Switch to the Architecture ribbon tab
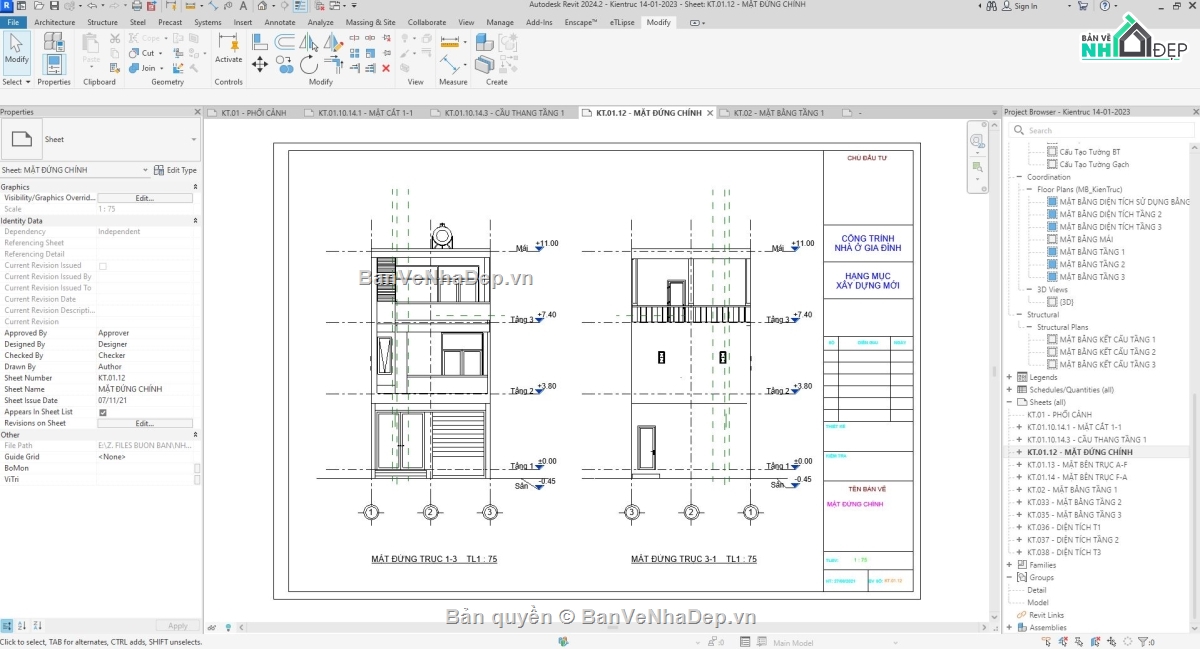 [x=54, y=21]
